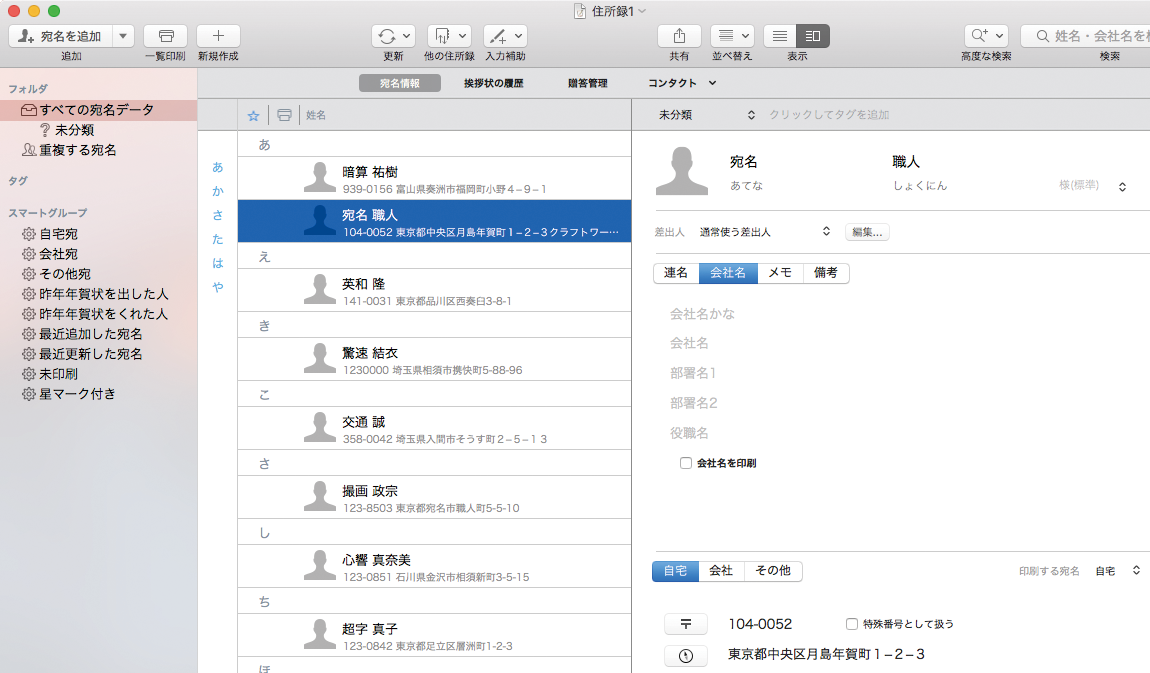Open the 様(標準) honorific stepper

coord(1122,187)
